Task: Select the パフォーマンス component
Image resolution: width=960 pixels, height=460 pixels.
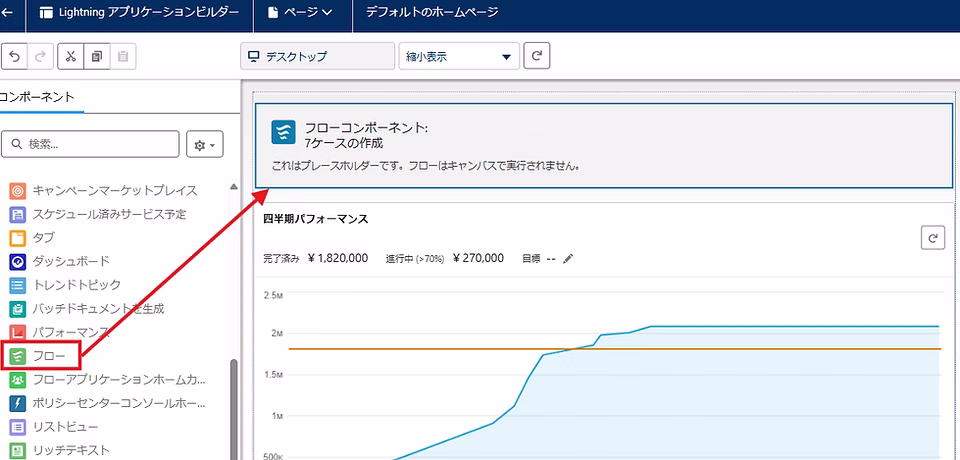Action: pyautogui.click(x=60, y=332)
